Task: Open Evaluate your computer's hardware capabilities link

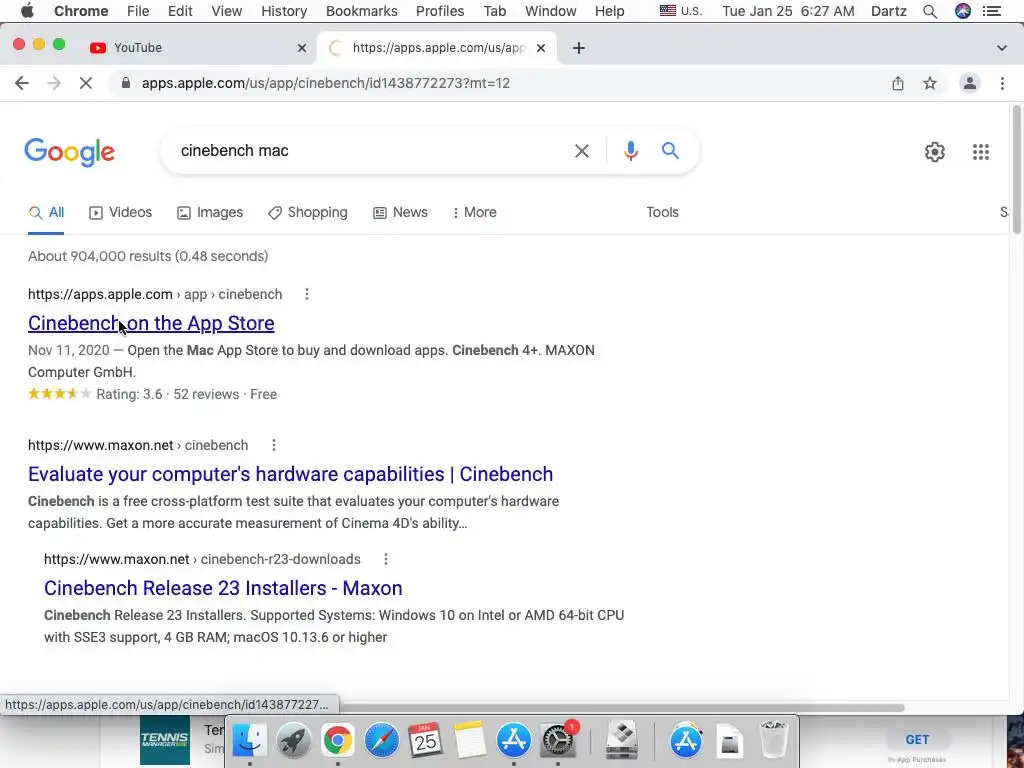Action: point(290,474)
